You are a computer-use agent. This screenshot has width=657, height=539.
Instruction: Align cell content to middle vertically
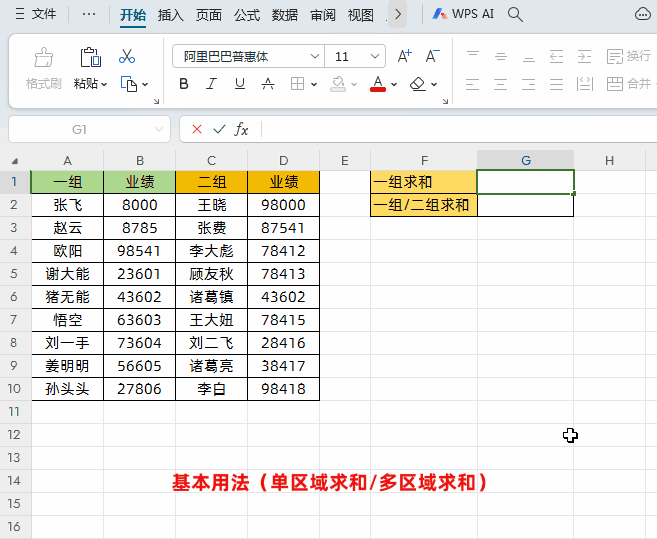click(501, 56)
